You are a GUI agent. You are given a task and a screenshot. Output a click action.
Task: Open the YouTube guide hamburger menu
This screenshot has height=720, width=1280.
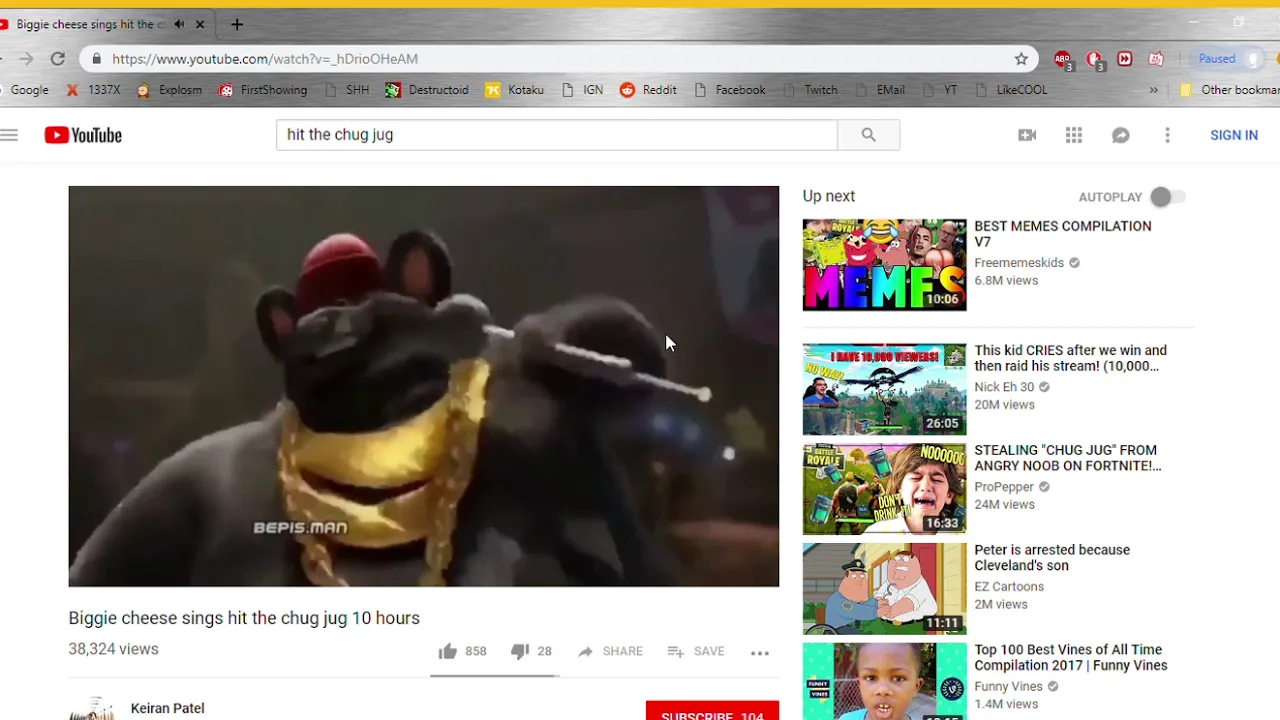tap(9, 135)
